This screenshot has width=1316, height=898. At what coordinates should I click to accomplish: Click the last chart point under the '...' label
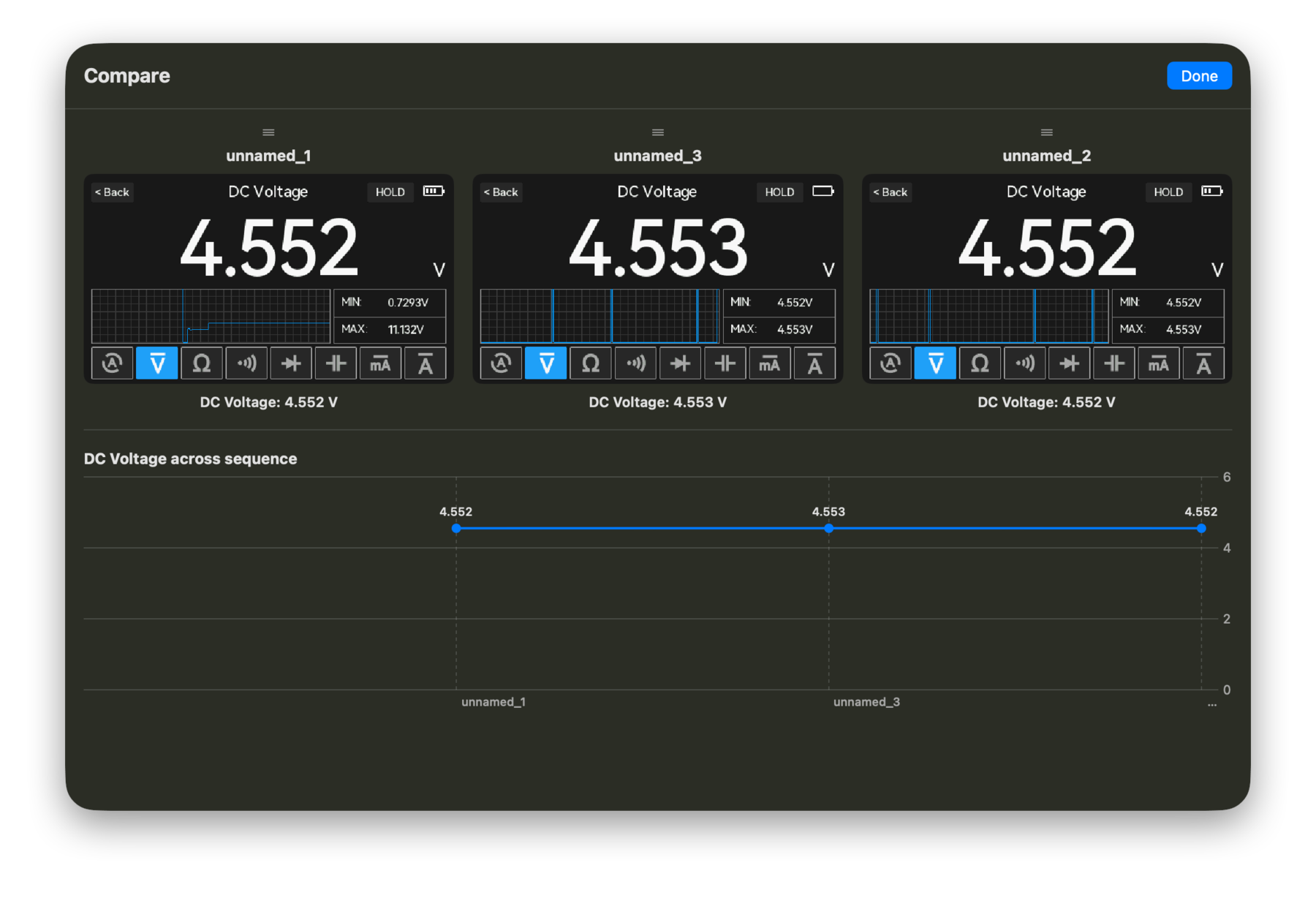pyautogui.click(x=1201, y=528)
